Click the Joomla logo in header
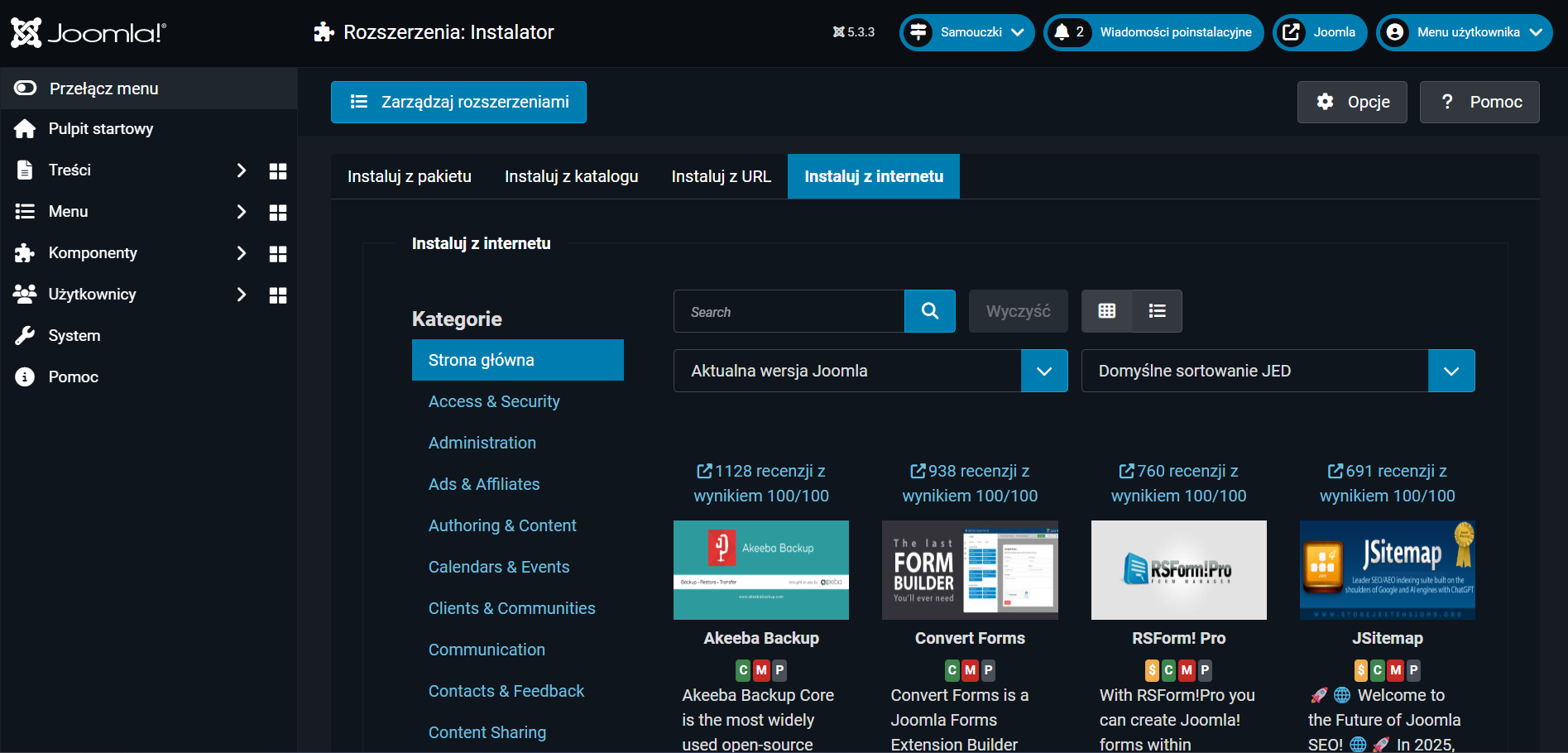This screenshot has width=1568, height=753. [x=88, y=33]
